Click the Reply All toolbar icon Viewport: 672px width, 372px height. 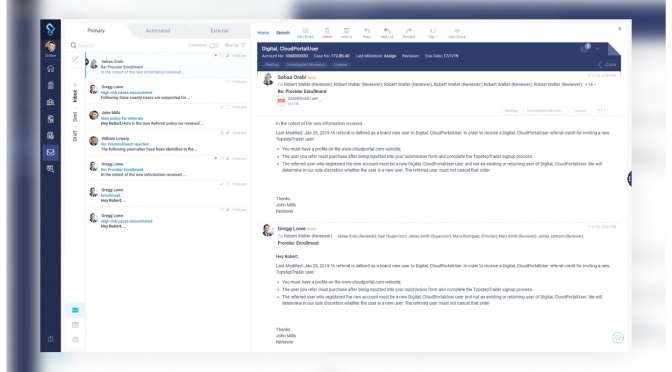tap(387, 33)
